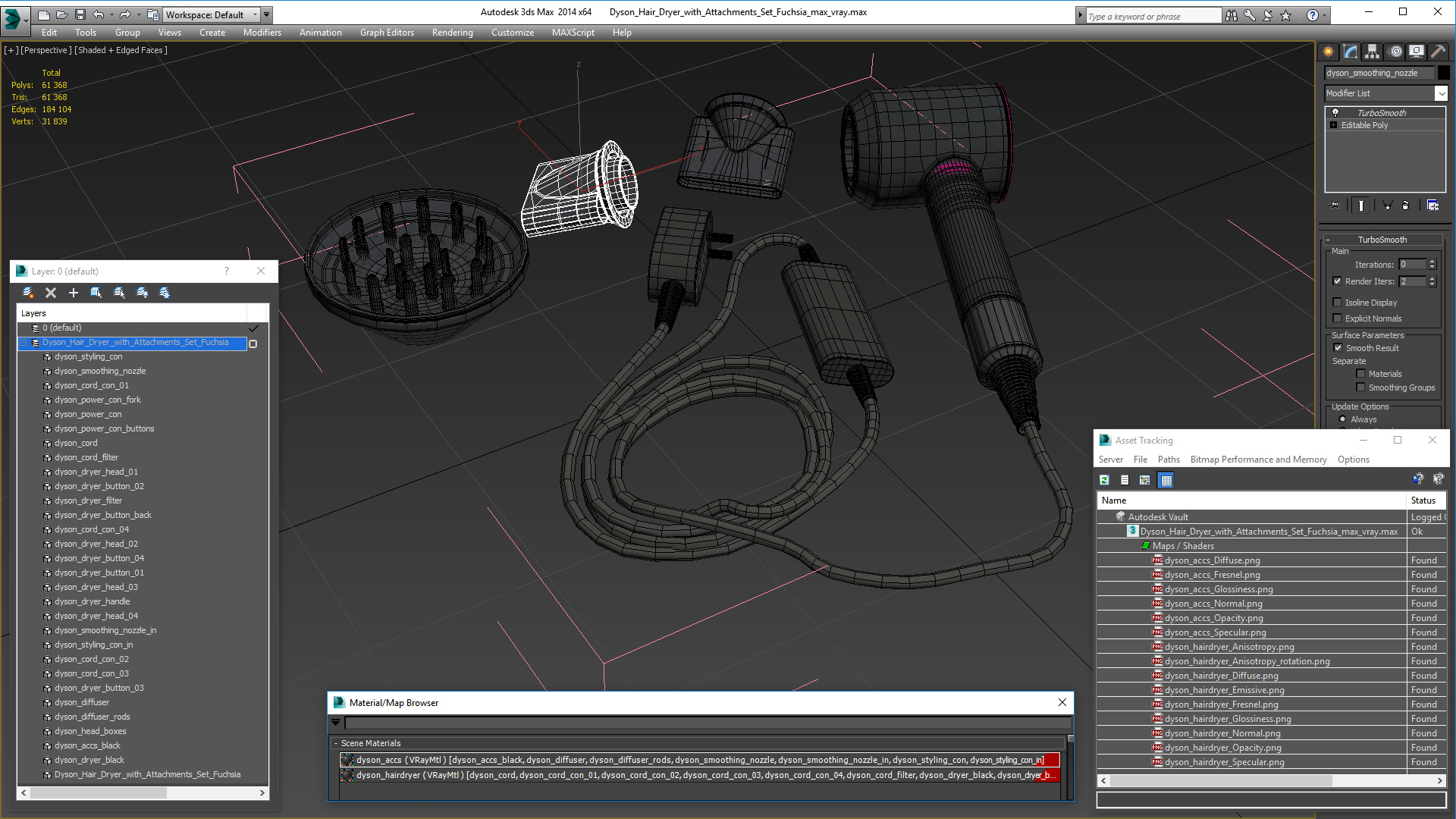
Task: Click Add Selected Objects plus icon
Action: 74,293
